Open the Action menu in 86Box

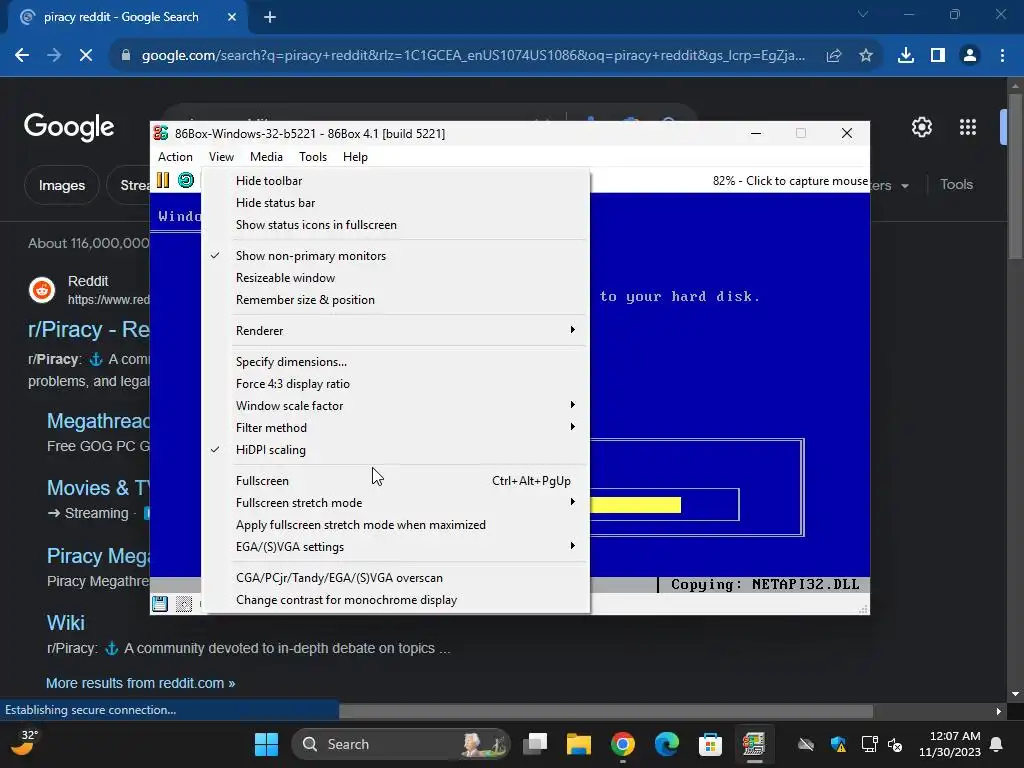pyautogui.click(x=175, y=157)
